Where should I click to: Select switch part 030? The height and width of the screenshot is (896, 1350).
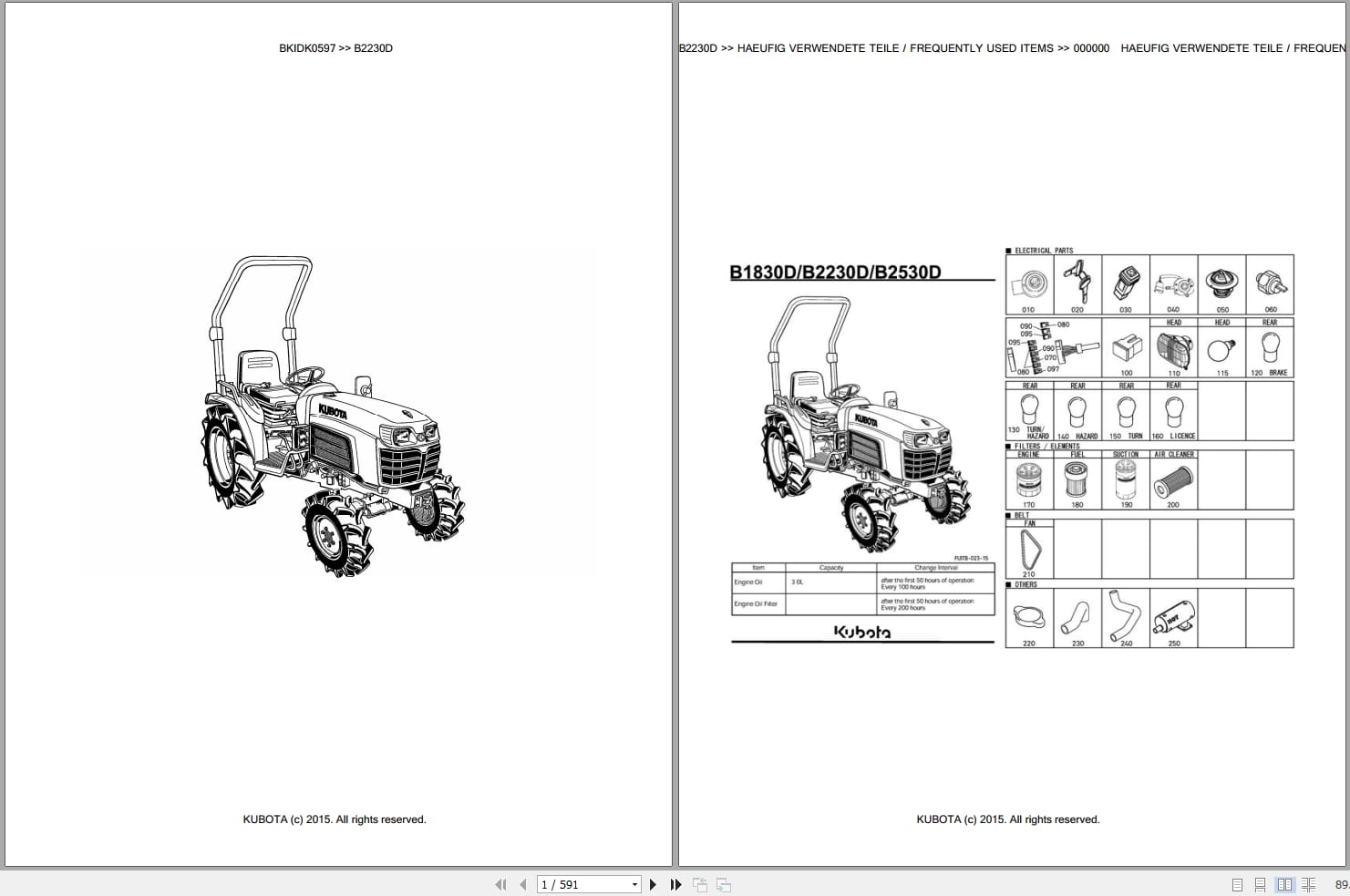pos(1126,285)
